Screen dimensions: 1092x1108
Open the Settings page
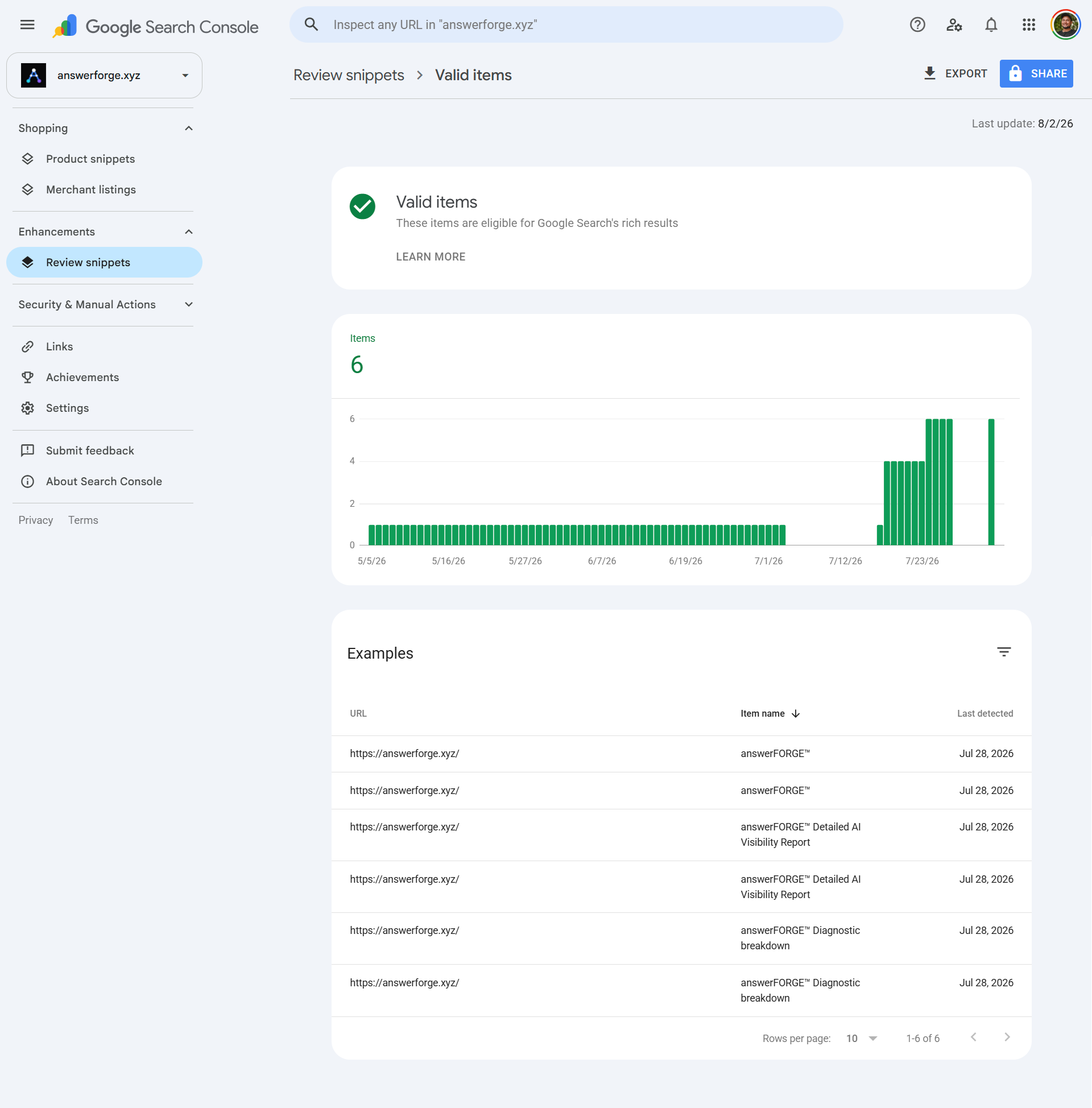point(104,408)
